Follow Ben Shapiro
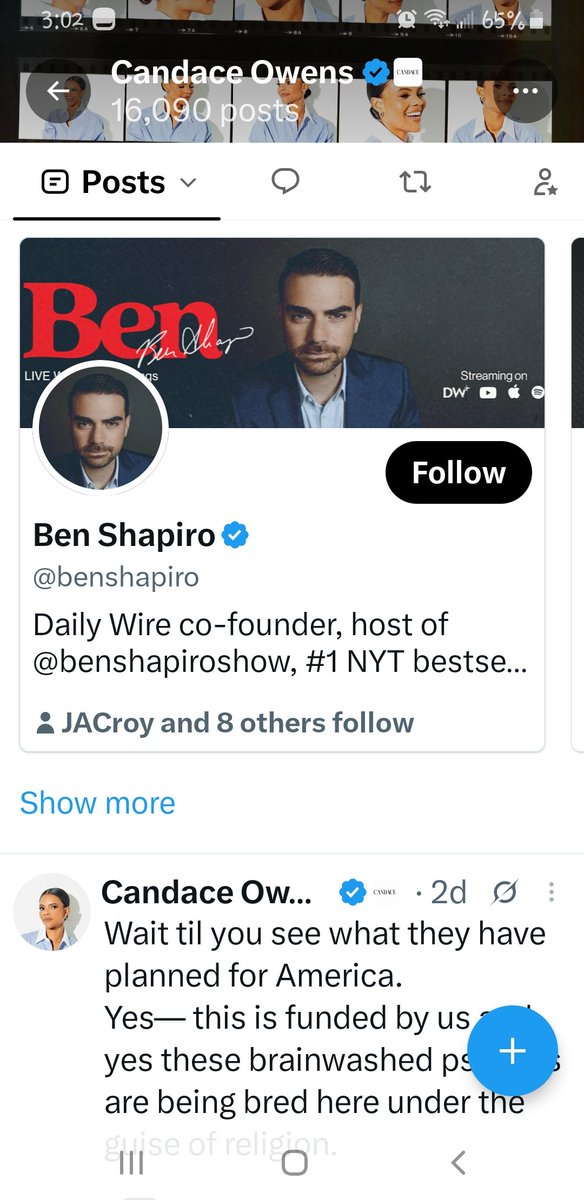 [x=459, y=472]
